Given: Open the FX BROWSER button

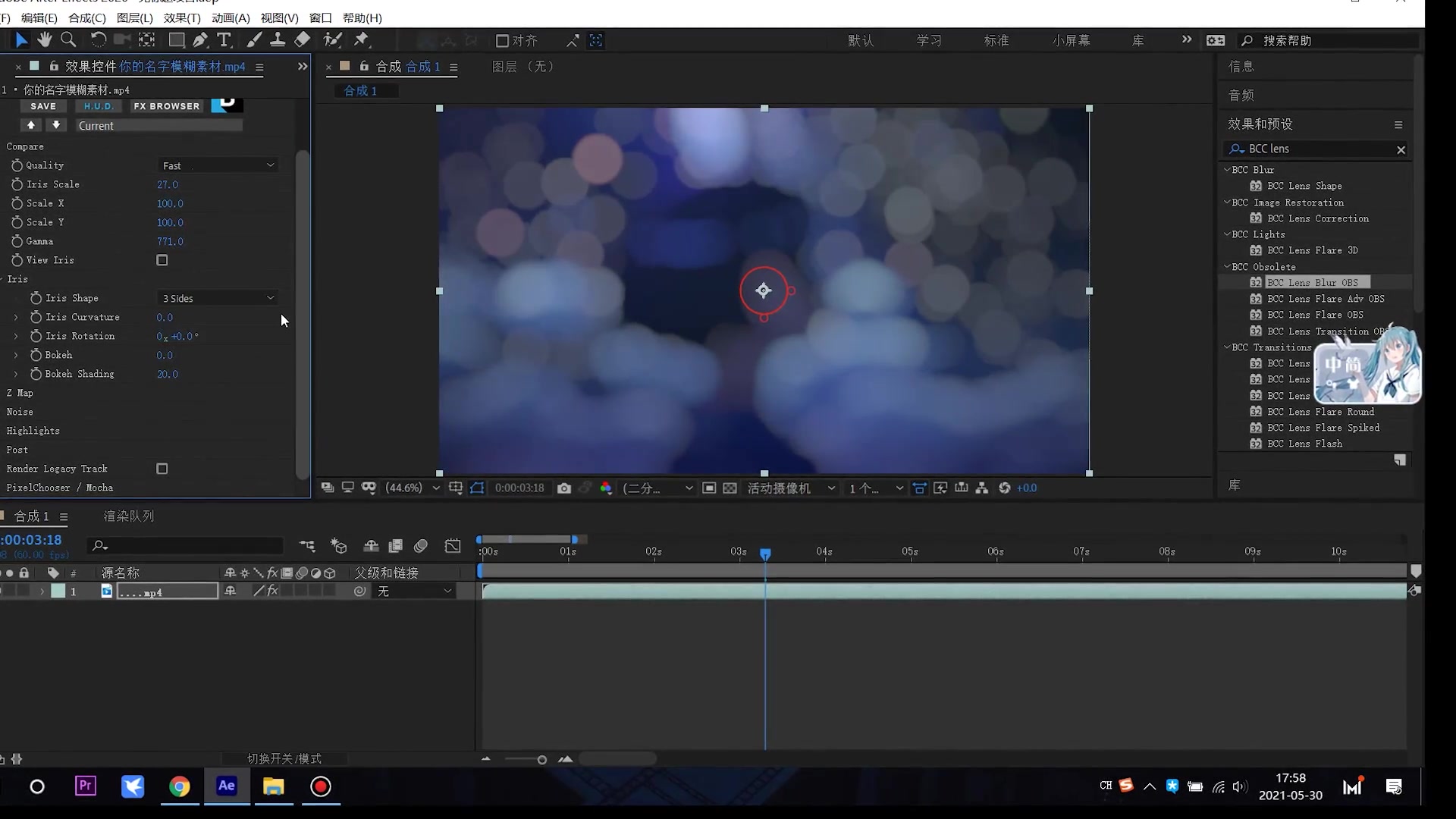Looking at the screenshot, I should tap(167, 106).
